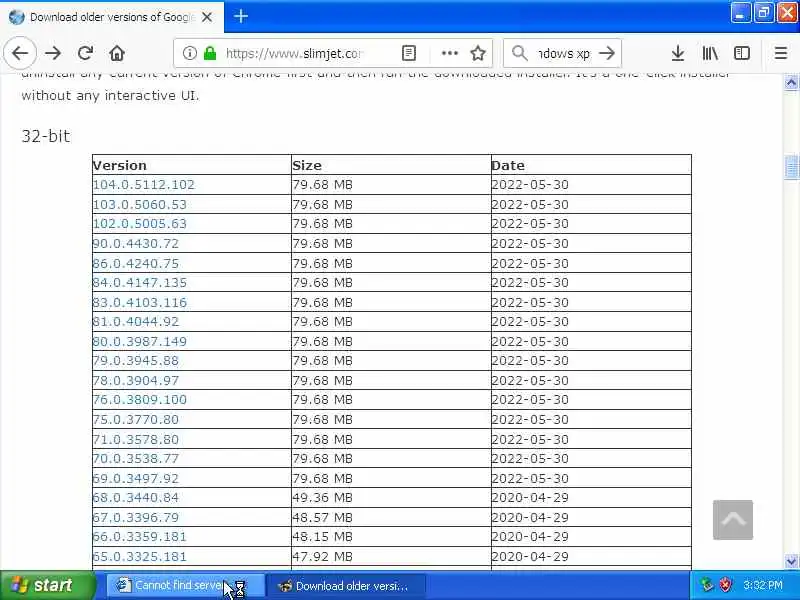The height and width of the screenshot is (600, 800).
Task: Open the Windows Start menu
Action: [x=48, y=585]
